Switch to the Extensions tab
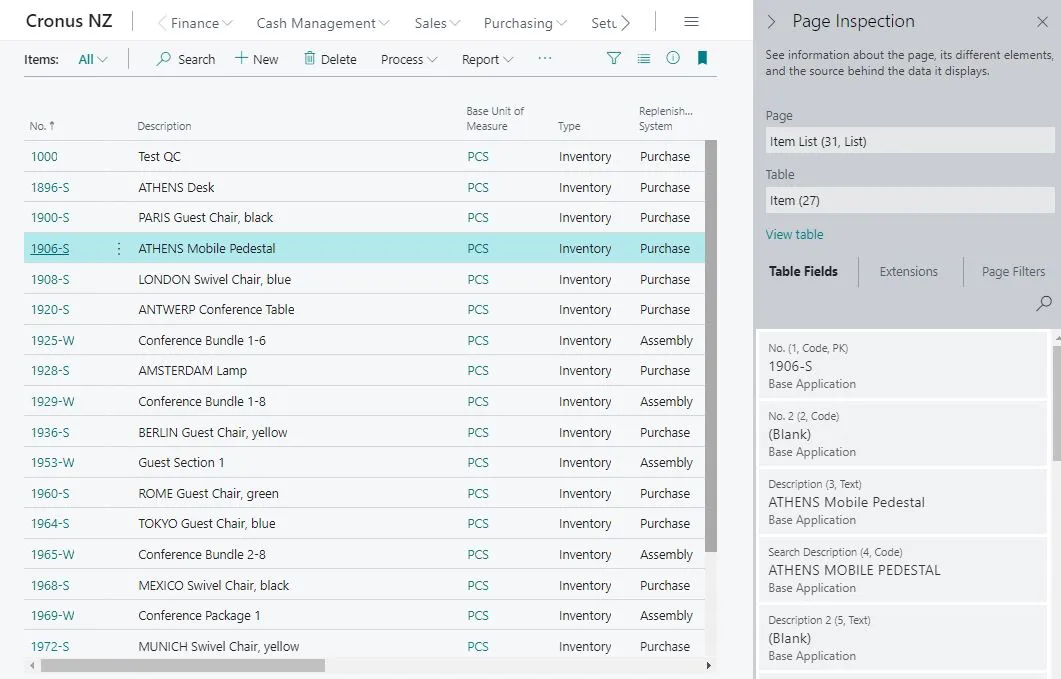The image size is (1061, 679). (909, 271)
